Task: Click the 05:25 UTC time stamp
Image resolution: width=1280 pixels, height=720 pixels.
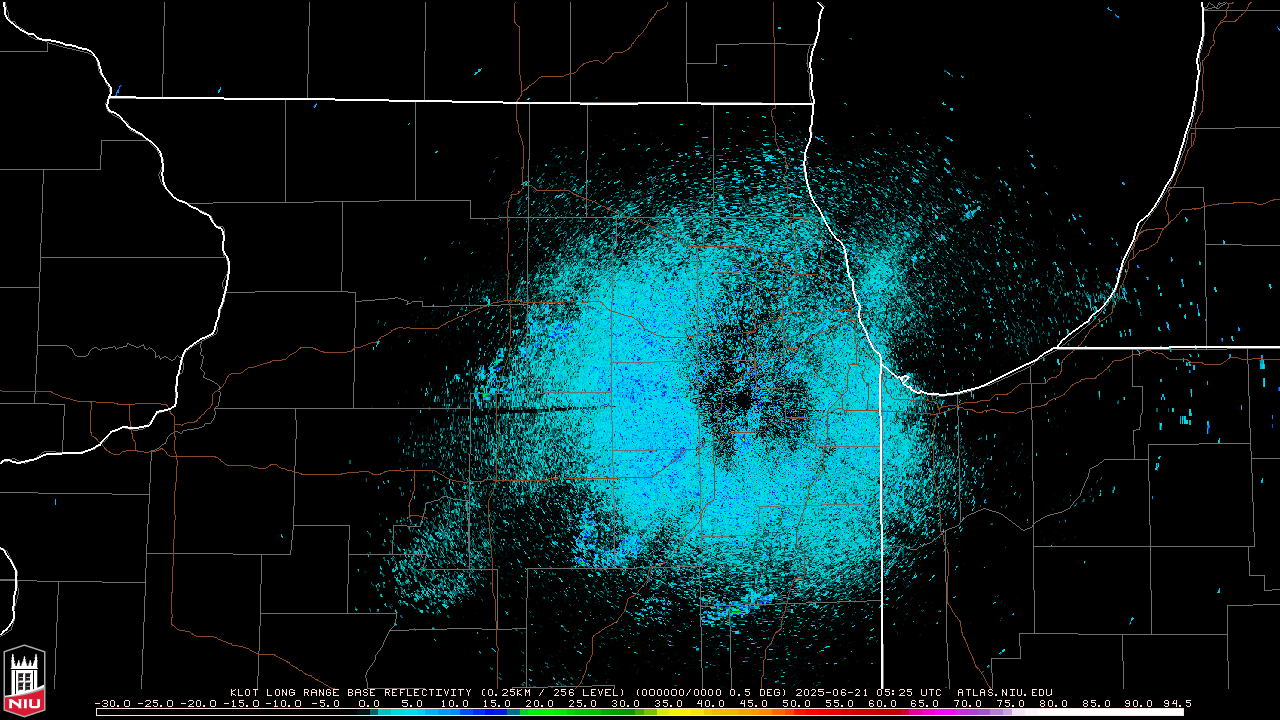Action: [x=909, y=692]
